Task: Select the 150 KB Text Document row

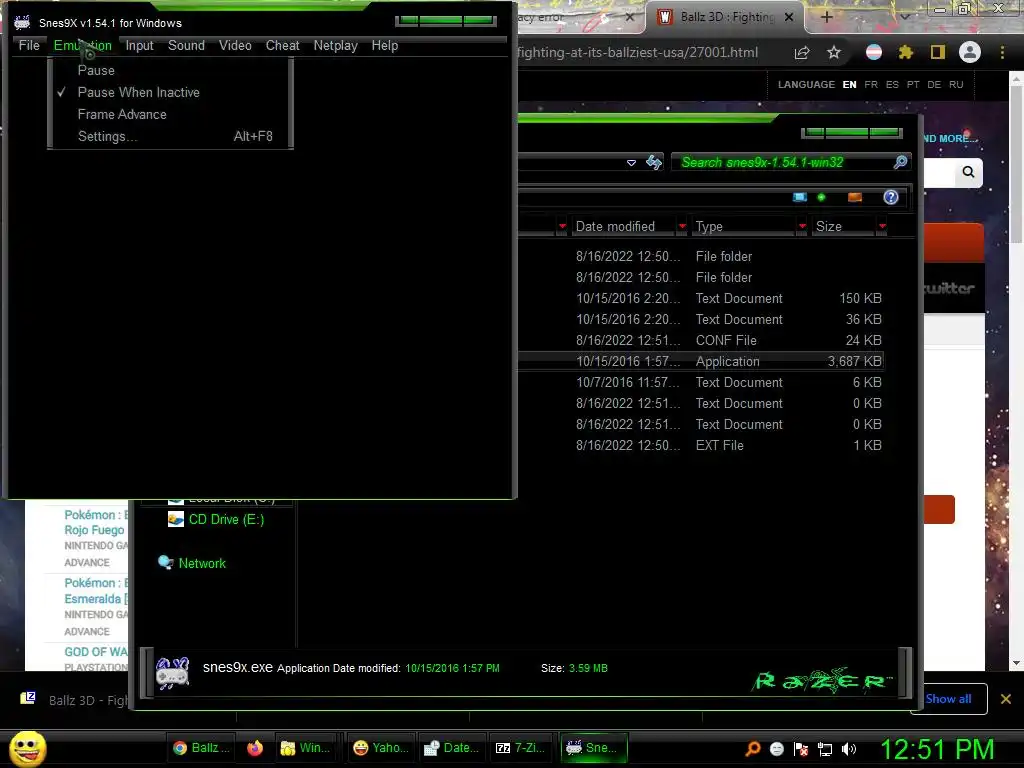Action: click(701, 298)
